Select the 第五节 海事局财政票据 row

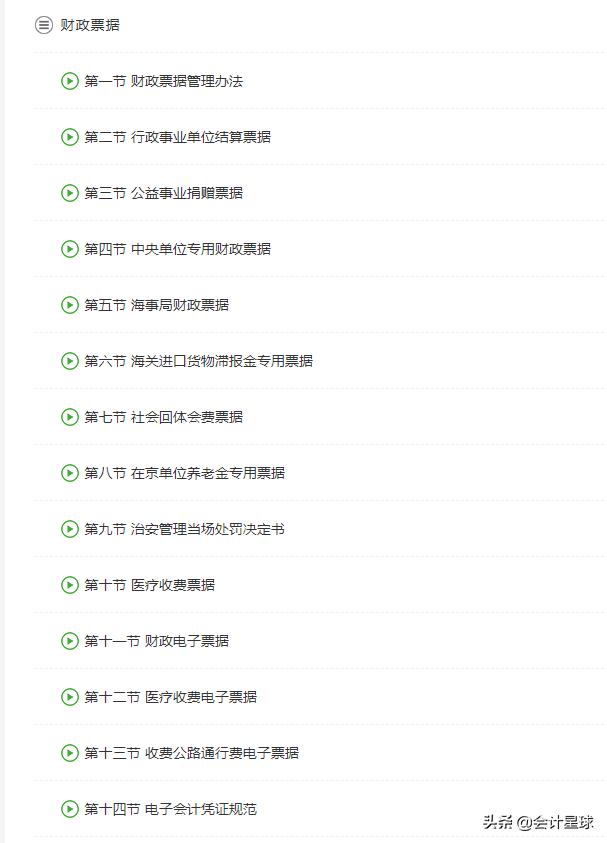pos(152,305)
